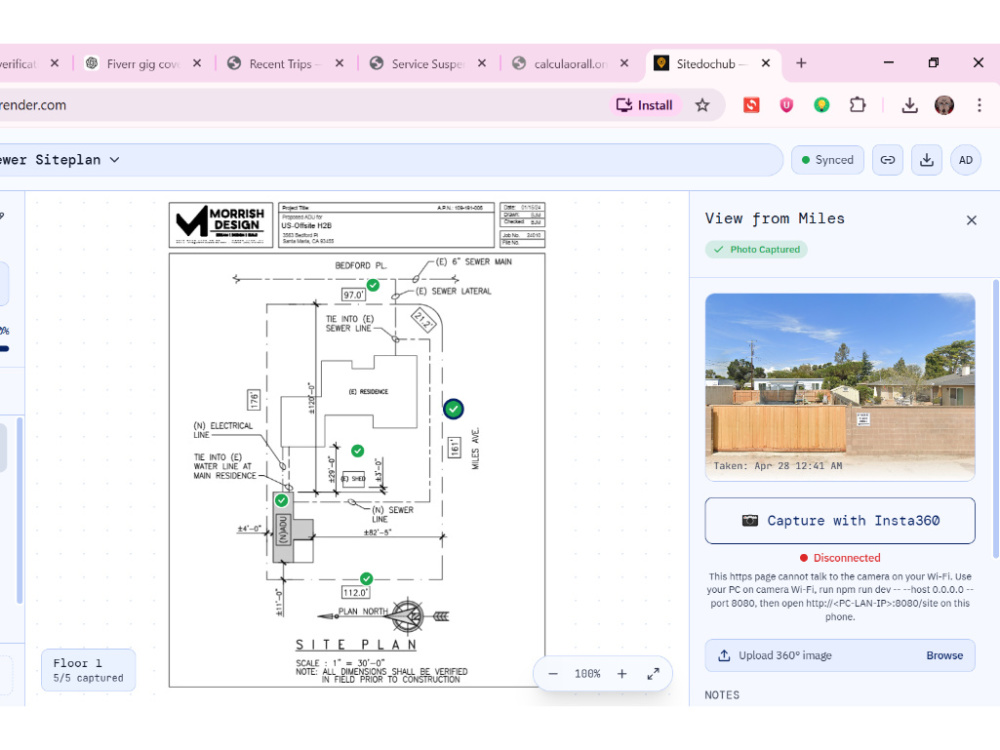Zoom in the site plan
The image size is (1000, 750).
point(622,673)
